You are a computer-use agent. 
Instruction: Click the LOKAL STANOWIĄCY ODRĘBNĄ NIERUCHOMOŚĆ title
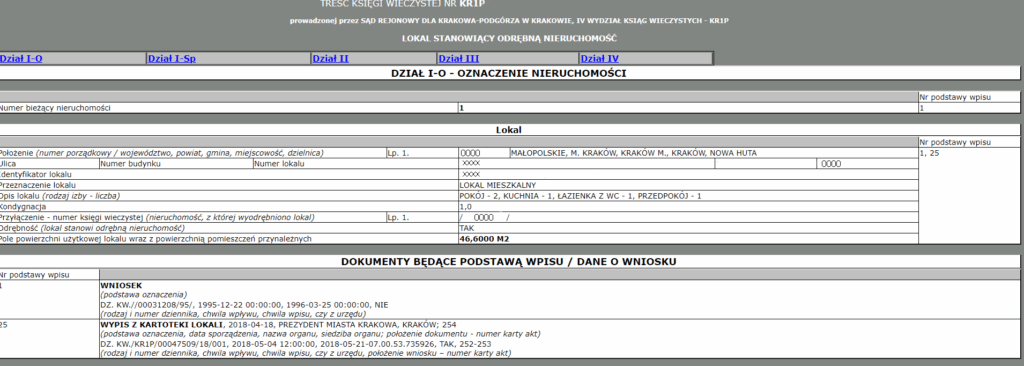point(509,39)
